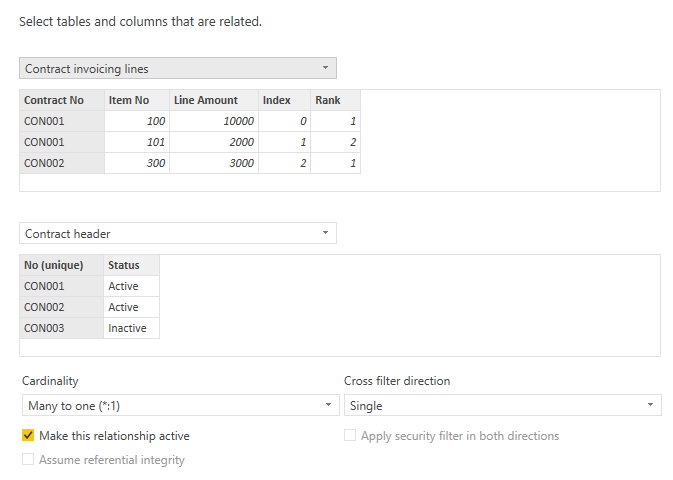Toggle Apply security filter in both directions

[350, 435]
